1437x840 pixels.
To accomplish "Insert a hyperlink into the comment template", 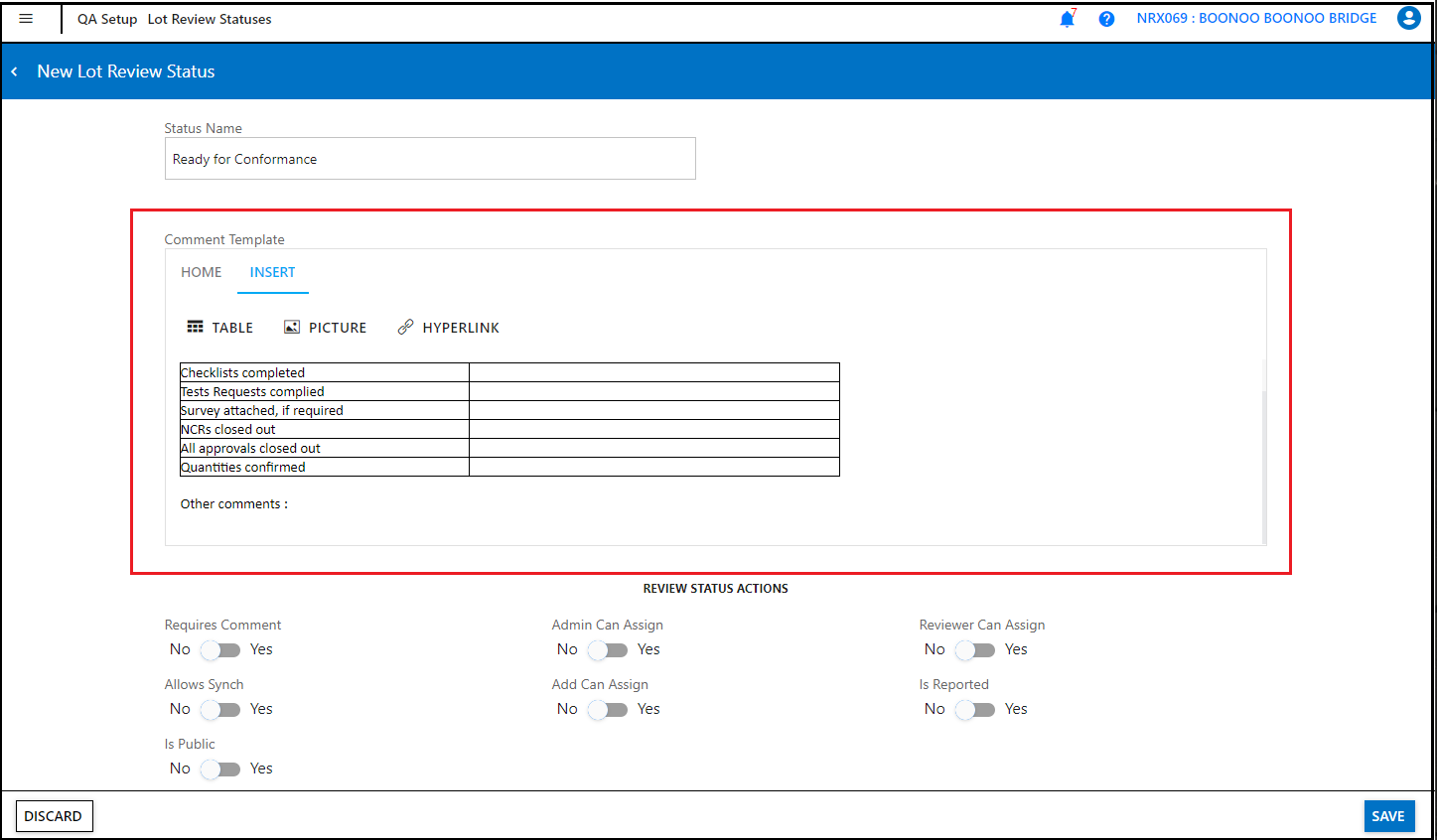I will click(448, 327).
